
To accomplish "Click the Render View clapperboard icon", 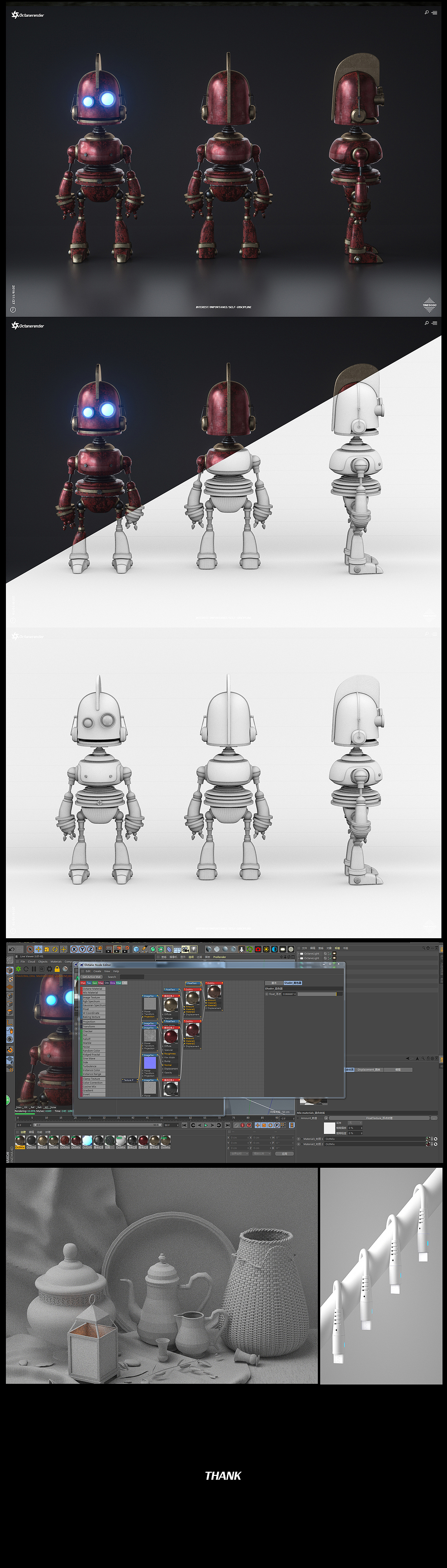I will pyautogui.click(x=108, y=949).
